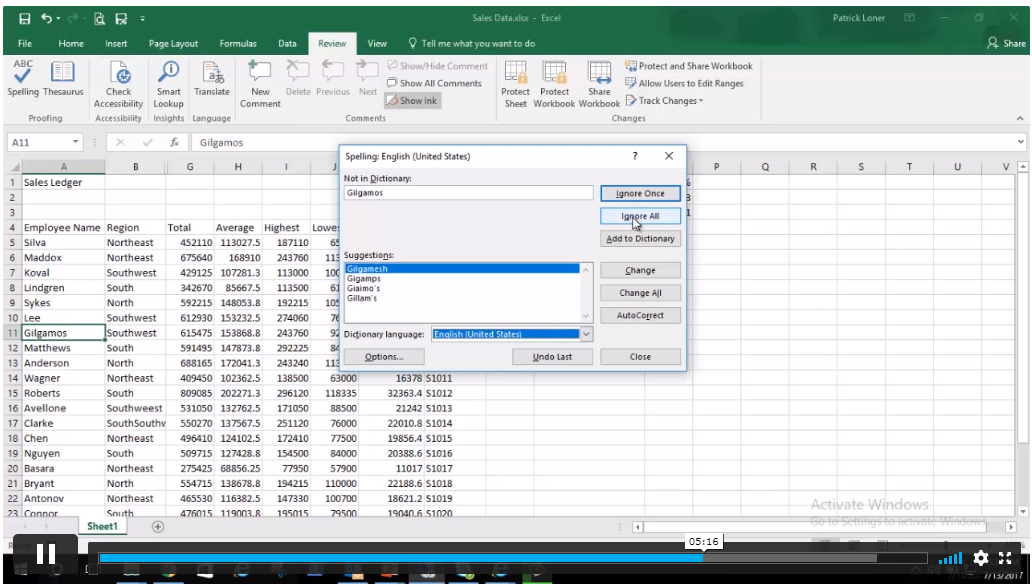Click the Share button

[x=1006, y=43]
